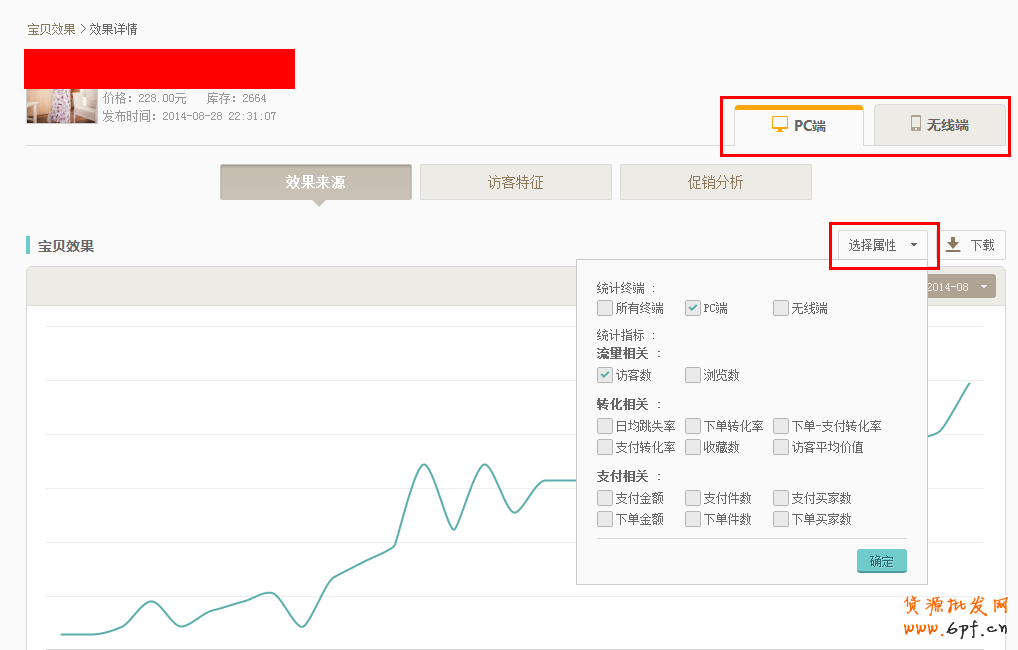Viewport: 1018px width, 650px height.
Task: Enable the 浏览数 checkbox
Action: [693, 375]
